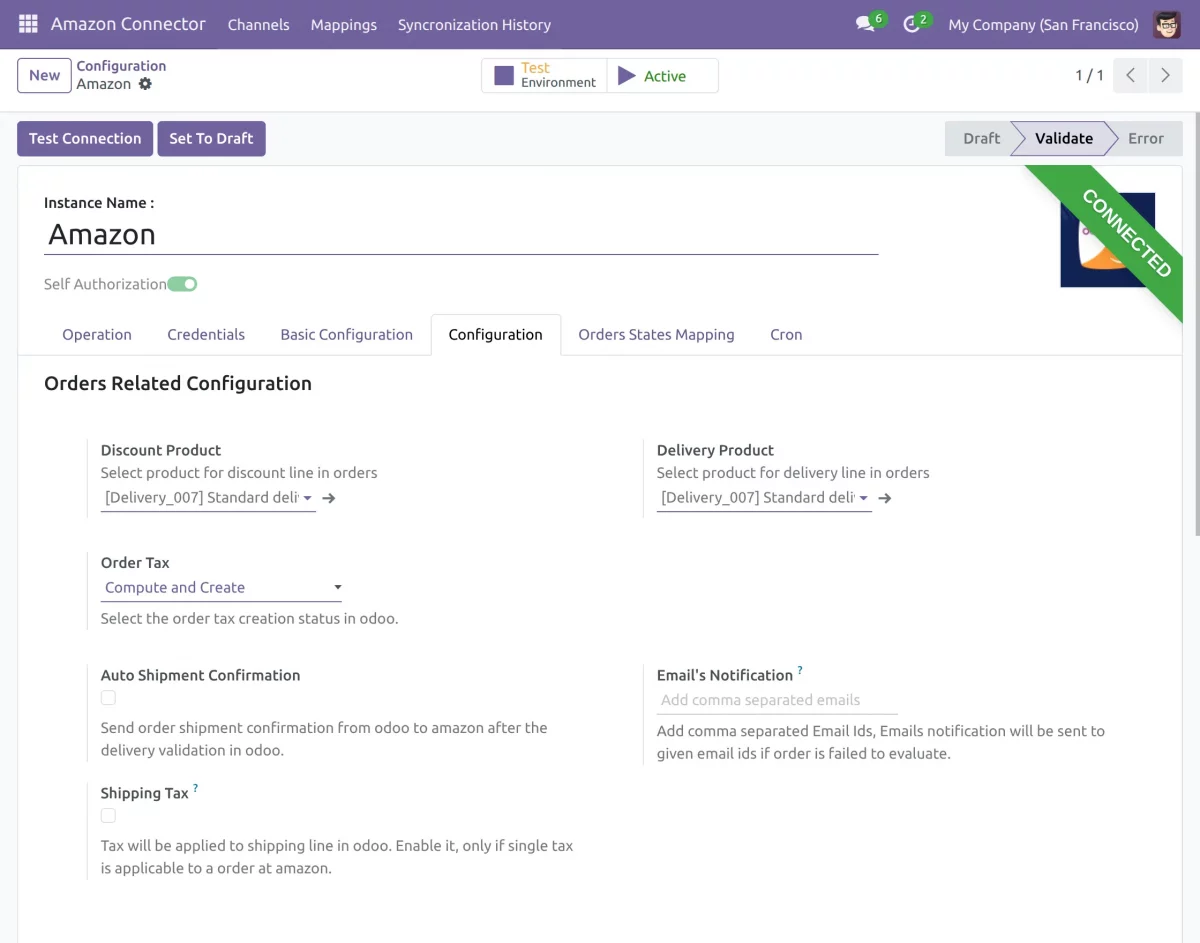1200x943 pixels.
Task: Switch to the Operation tab
Action: click(97, 335)
